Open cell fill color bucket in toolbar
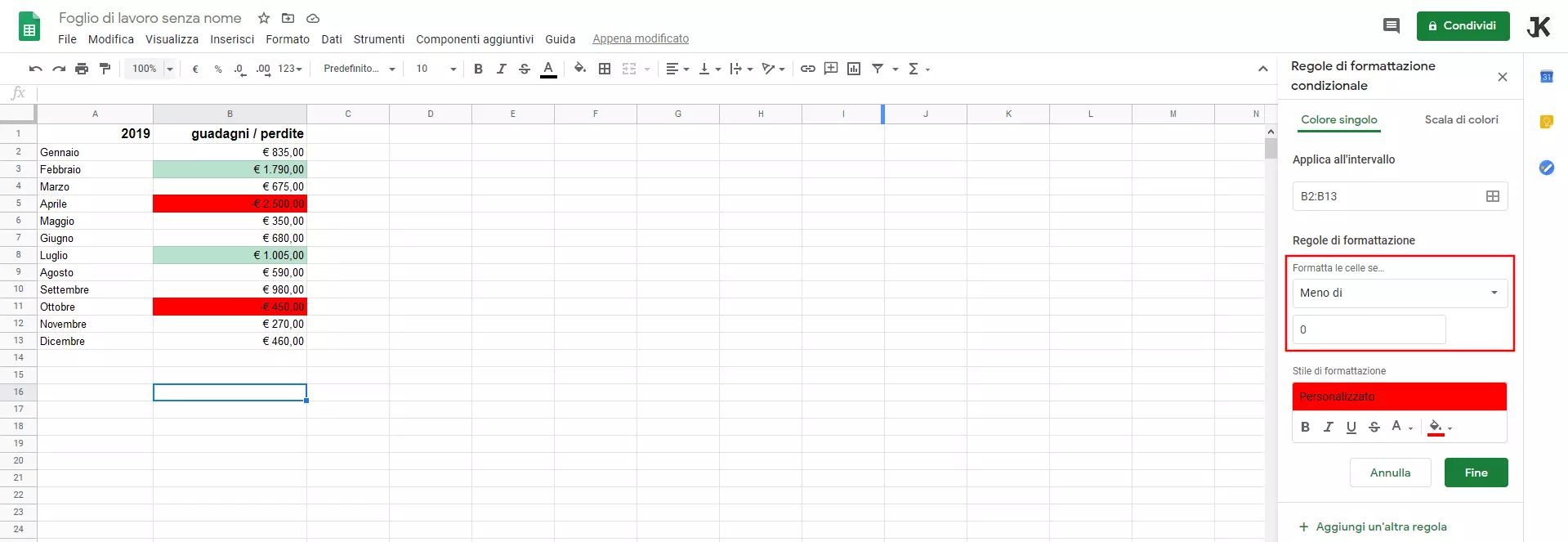 580,69
